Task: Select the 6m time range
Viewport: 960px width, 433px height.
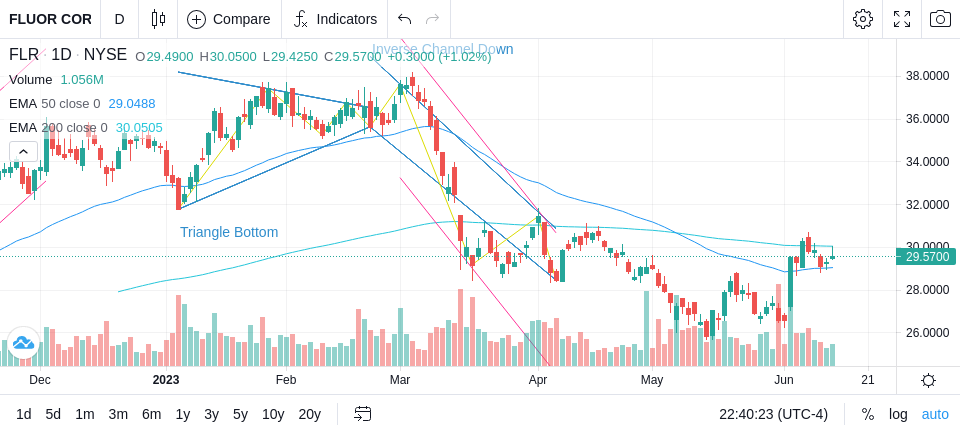Action: coord(151,414)
